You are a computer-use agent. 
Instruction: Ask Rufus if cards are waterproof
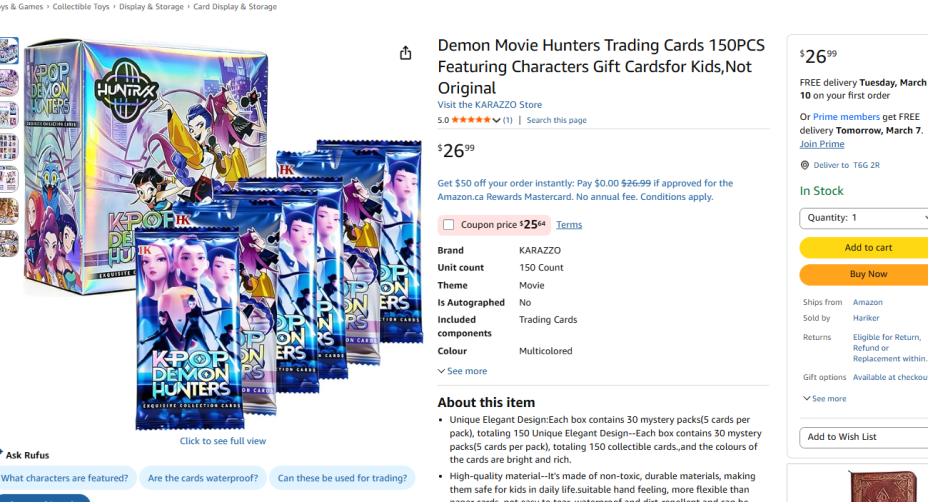pos(203,478)
